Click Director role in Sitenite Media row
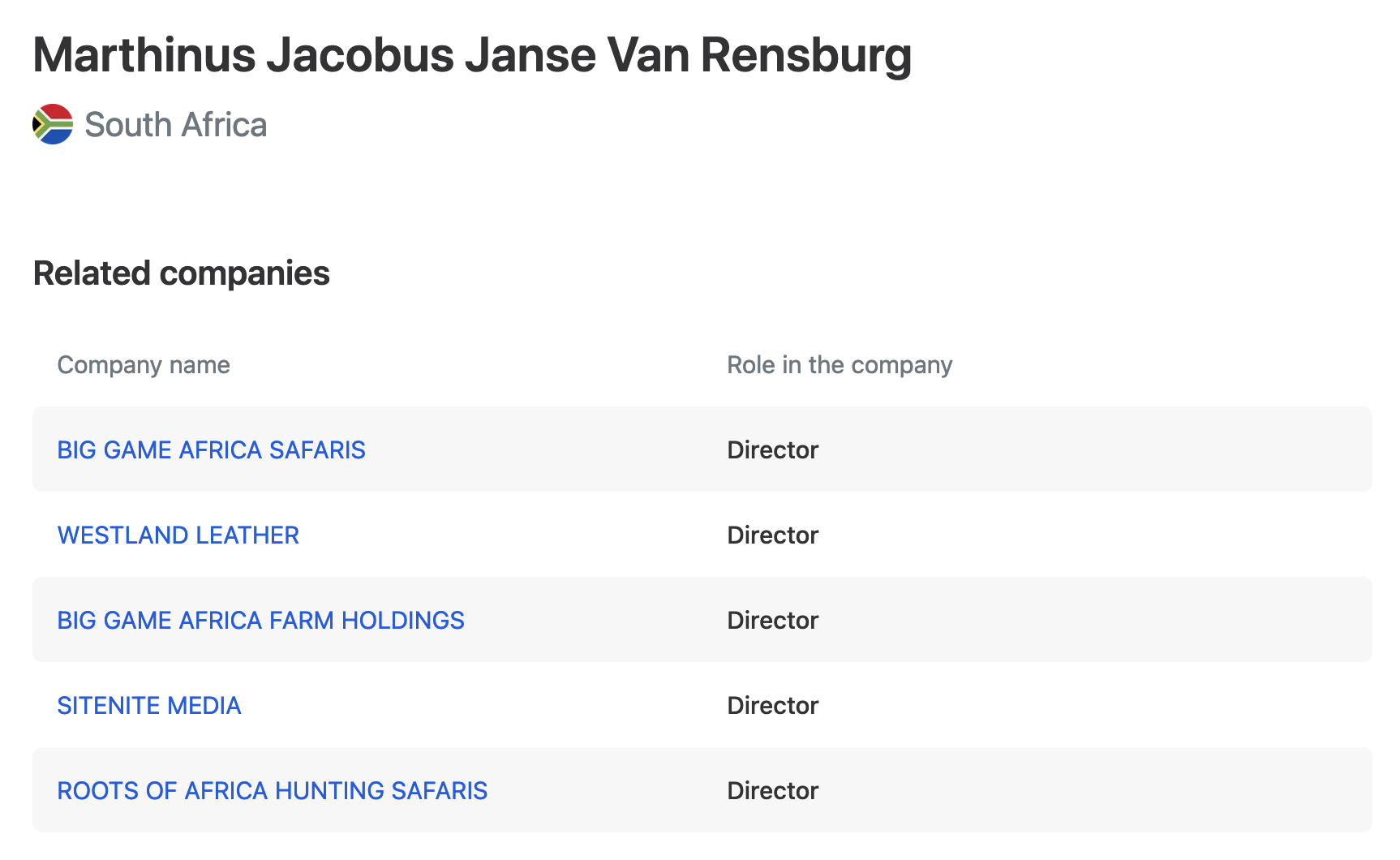 pos(772,705)
